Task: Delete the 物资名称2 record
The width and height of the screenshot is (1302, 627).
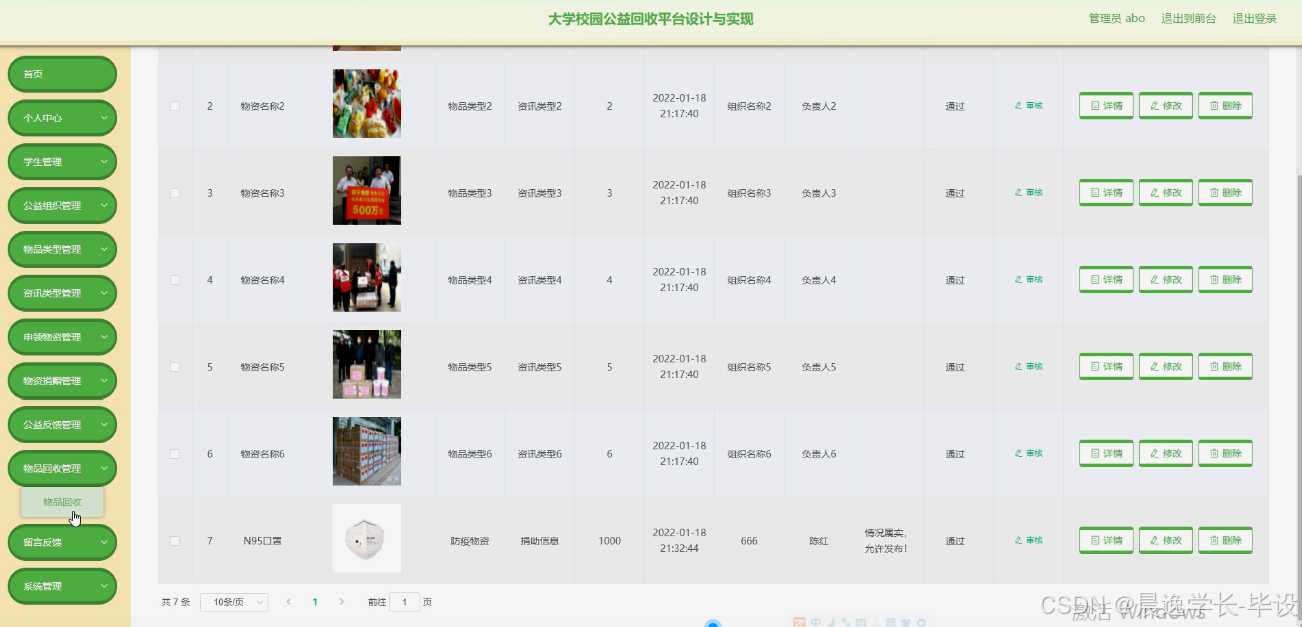Action: [x=1225, y=106]
